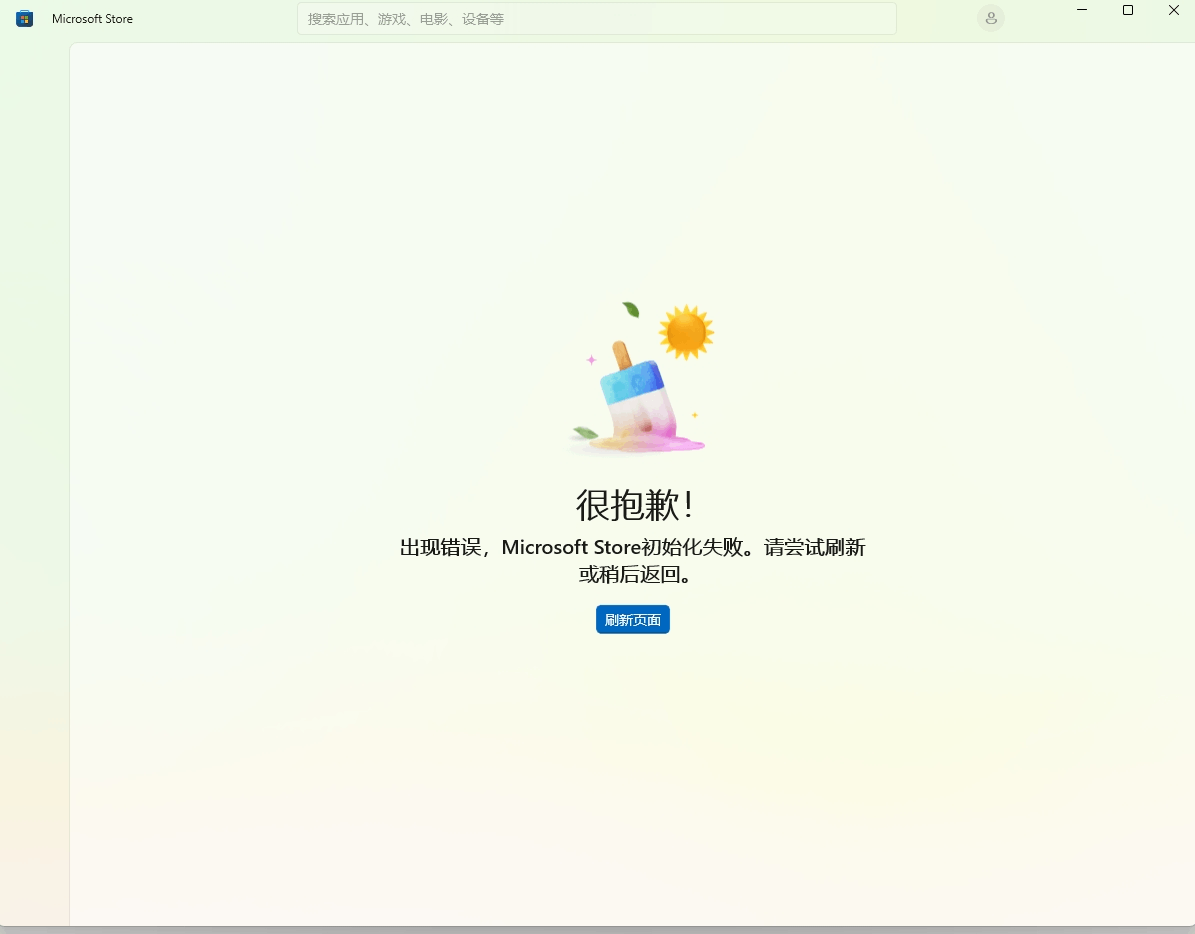Minimize the Microsoft Store window

pos(1081,10)
